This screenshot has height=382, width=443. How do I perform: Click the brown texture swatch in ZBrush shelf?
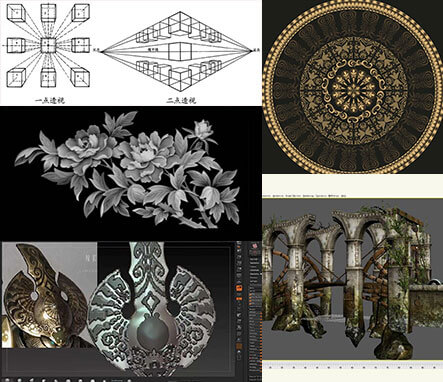pos(239,346)
